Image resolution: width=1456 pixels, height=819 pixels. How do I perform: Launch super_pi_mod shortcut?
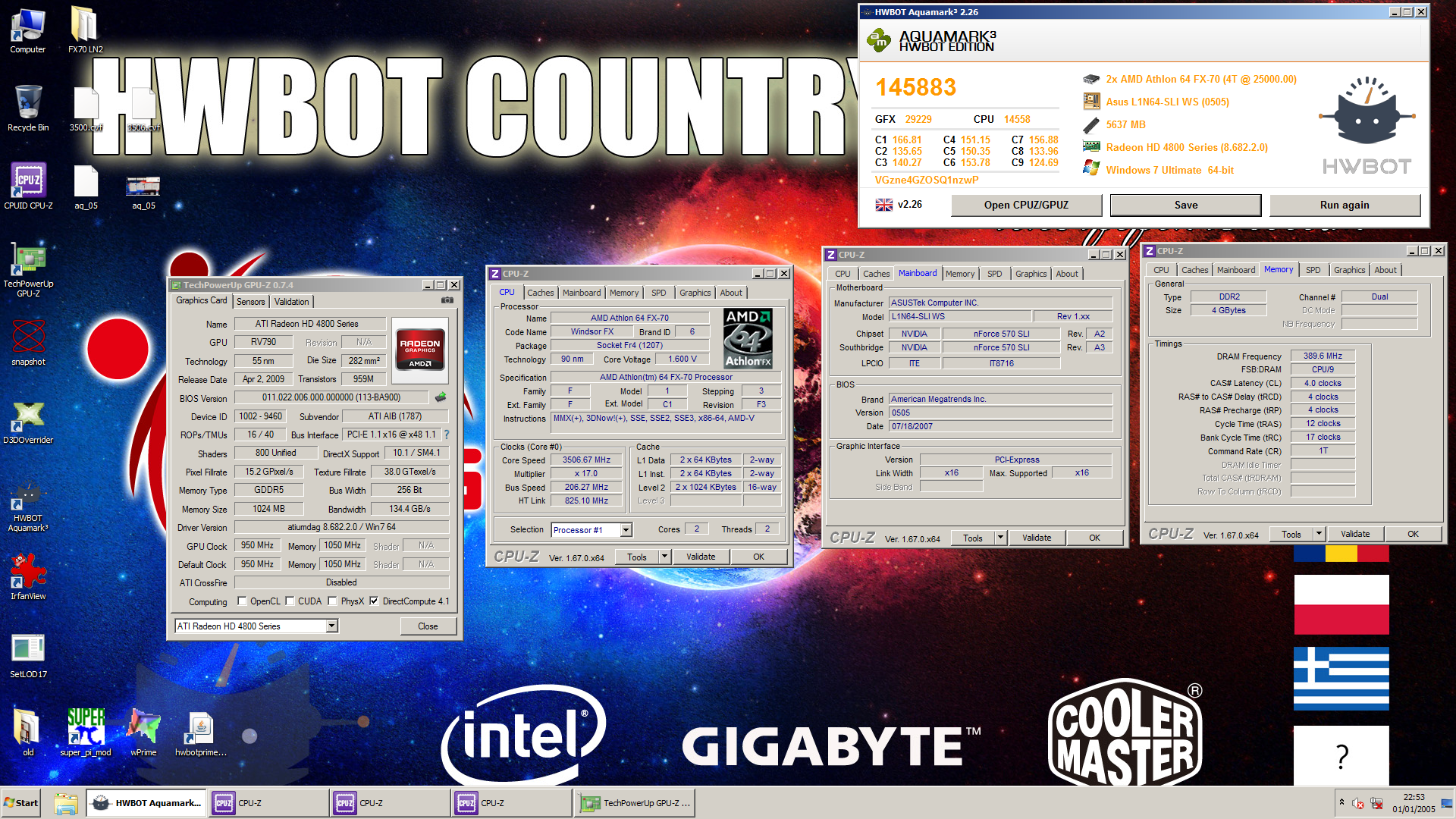tap(86, 733)
